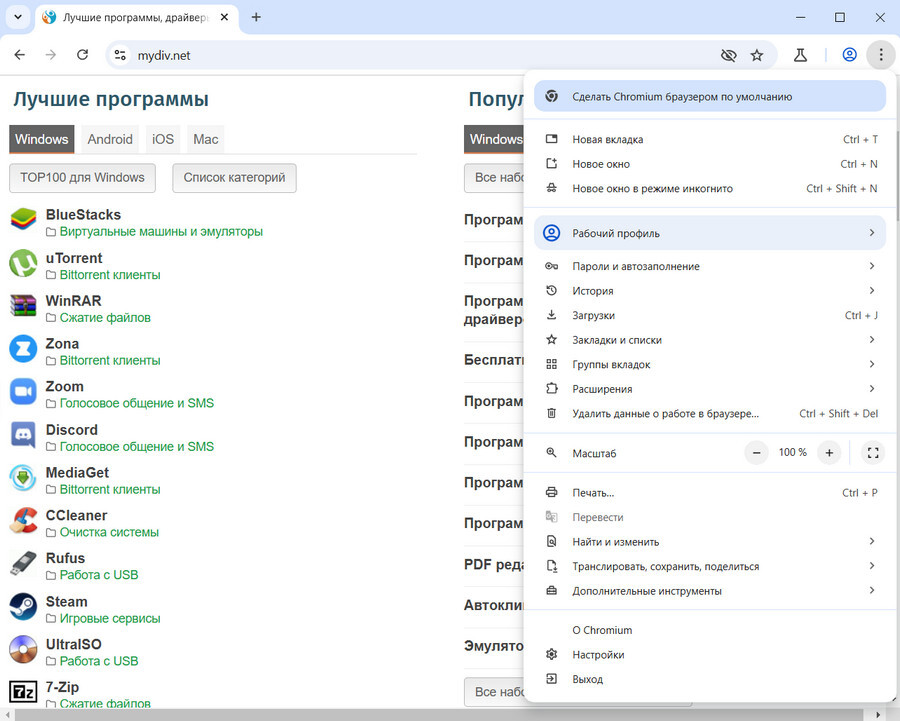Viewport: 900px width, 721px height.
Task: Expand the Группы вкладок submenu
Action: [x=710, y=365]
